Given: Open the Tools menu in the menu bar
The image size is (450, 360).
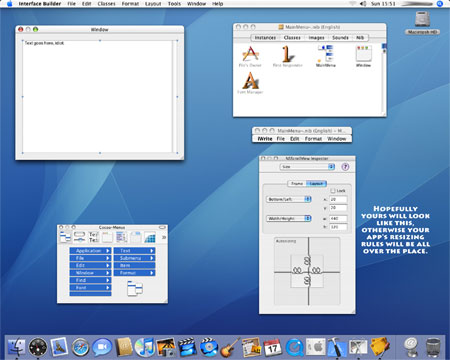Looking at the screenshot, I should pyautogui.click(x=174, y=4).
